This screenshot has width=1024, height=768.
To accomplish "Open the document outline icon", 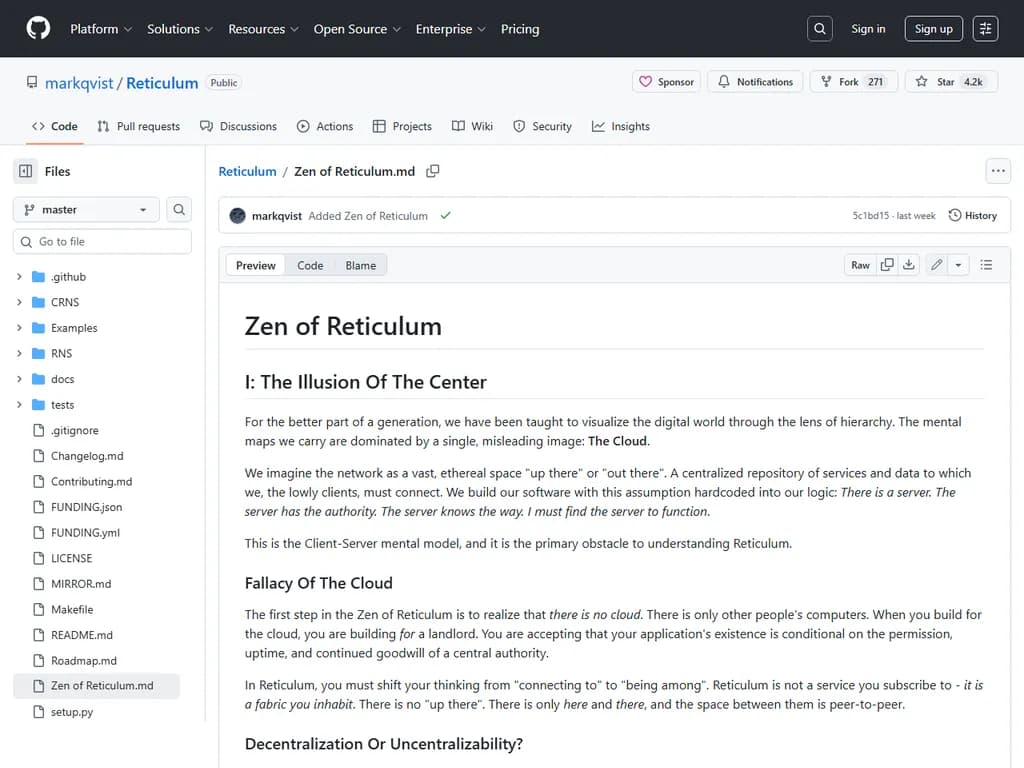I will click(x=986, y=265).
